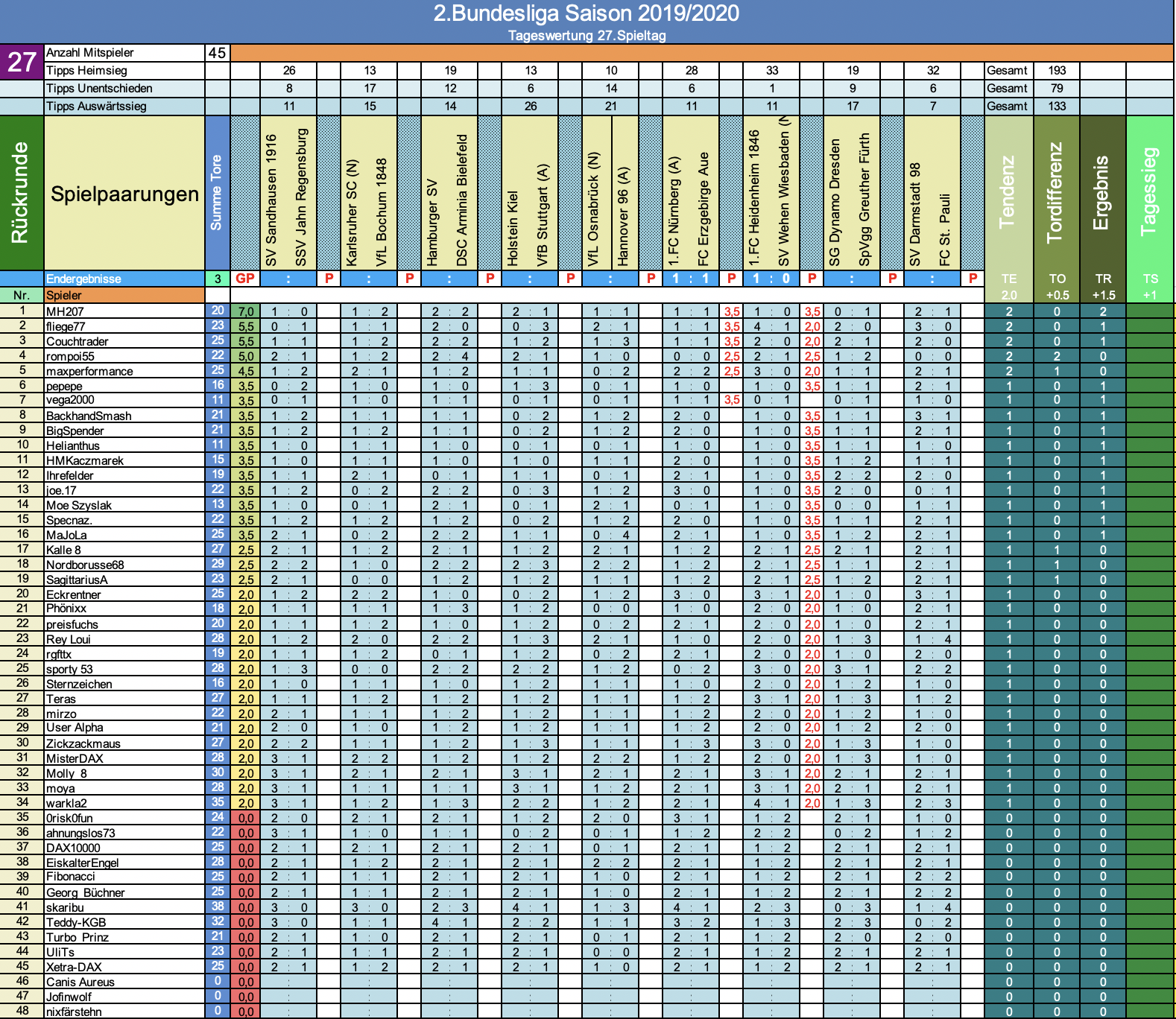
Task: Select the orange 'Spieler' header cell
Action: point(124,295)
